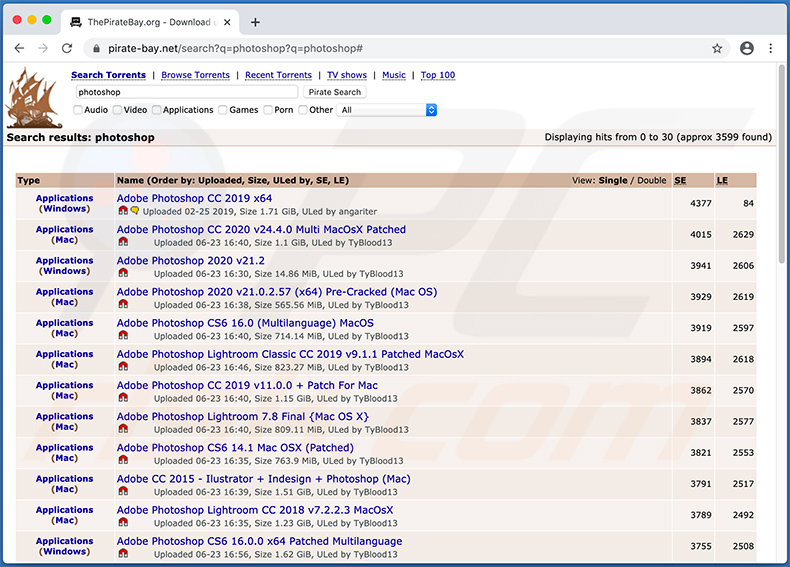
Task: Click the photoshop search input field
Action: pyautogui.click(x=186, y=92)
